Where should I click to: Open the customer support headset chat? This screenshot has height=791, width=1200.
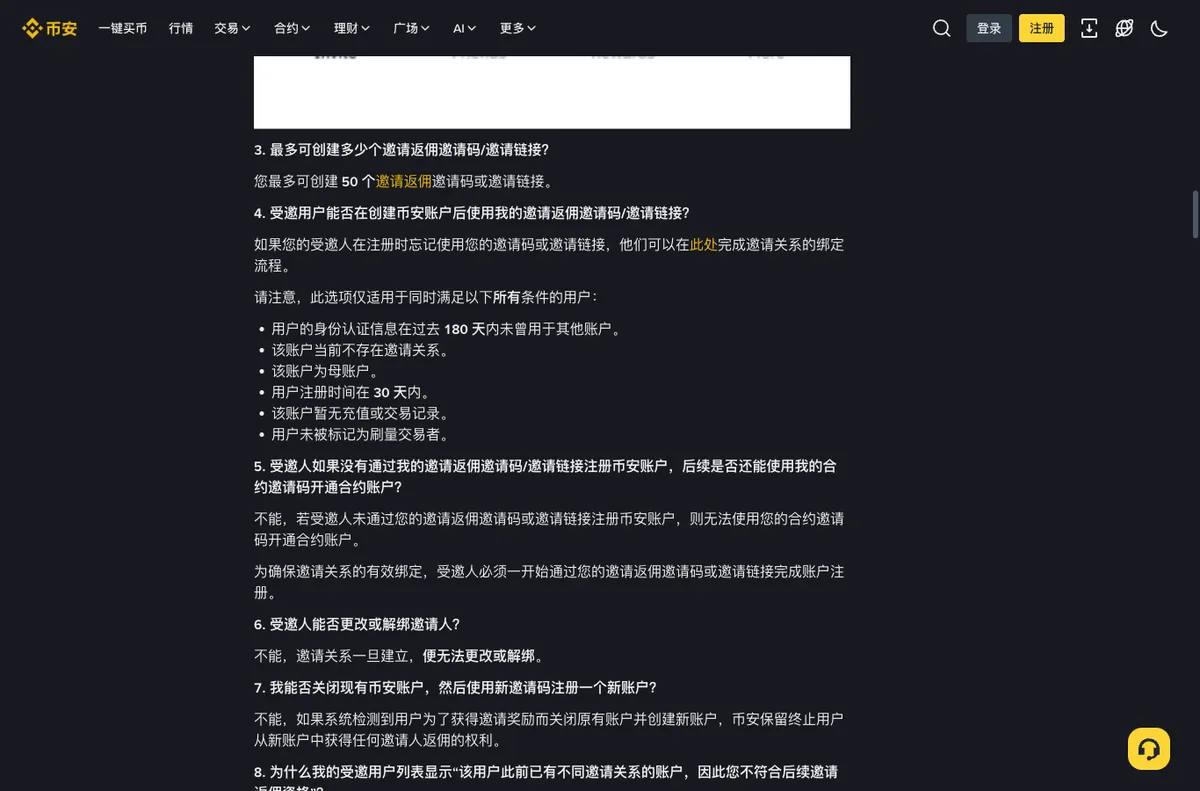pos(1149,749)
